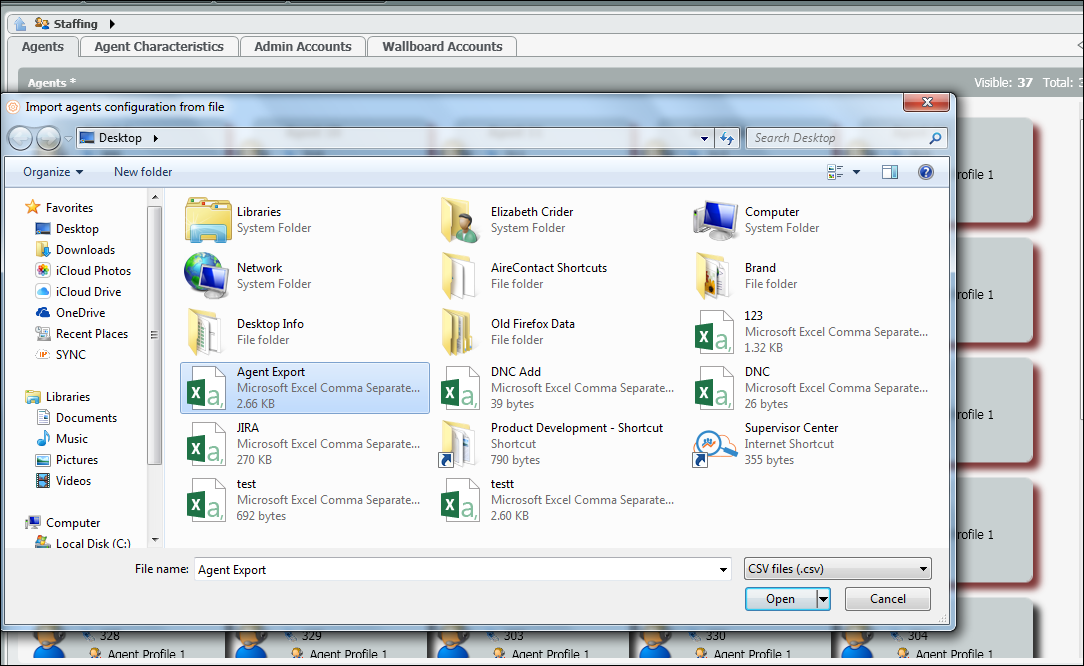
Task: Open the change view dropdown arrow
Action: coord(856,172)
